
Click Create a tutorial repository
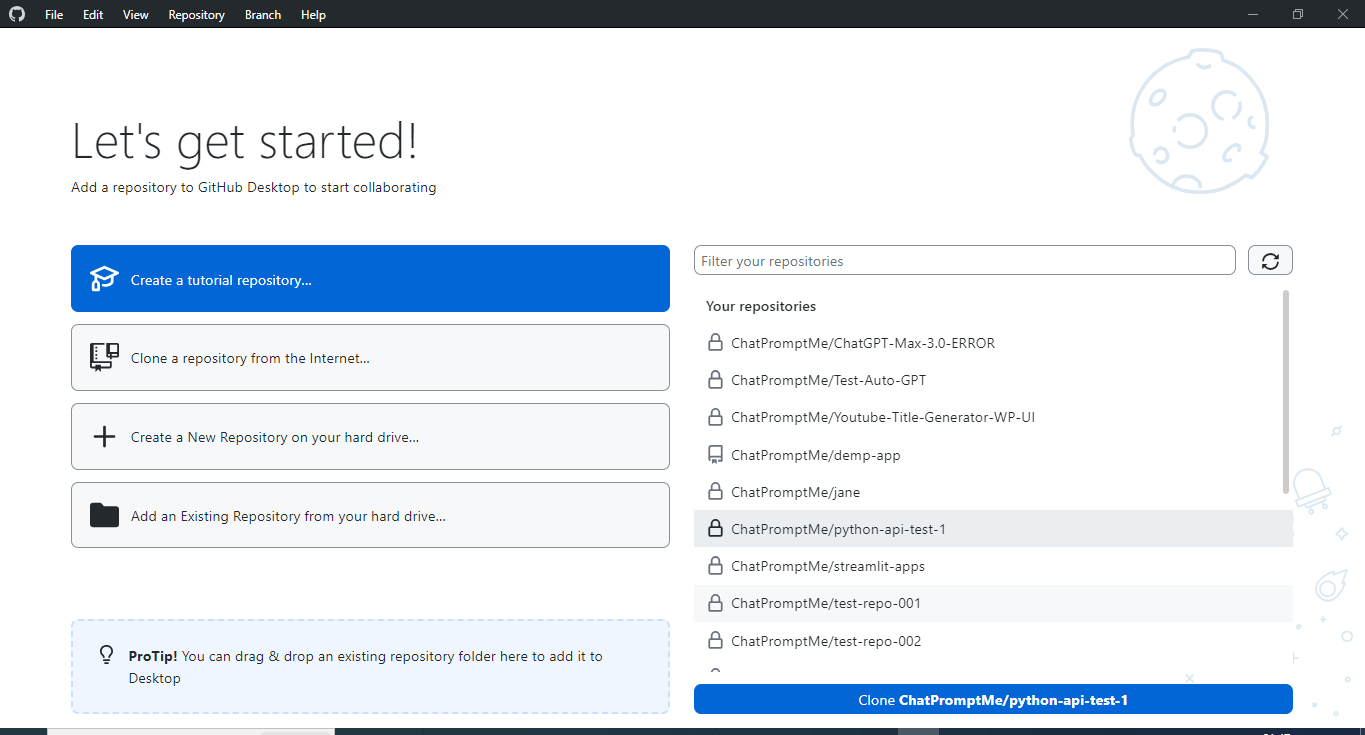[x=370, y=278]
